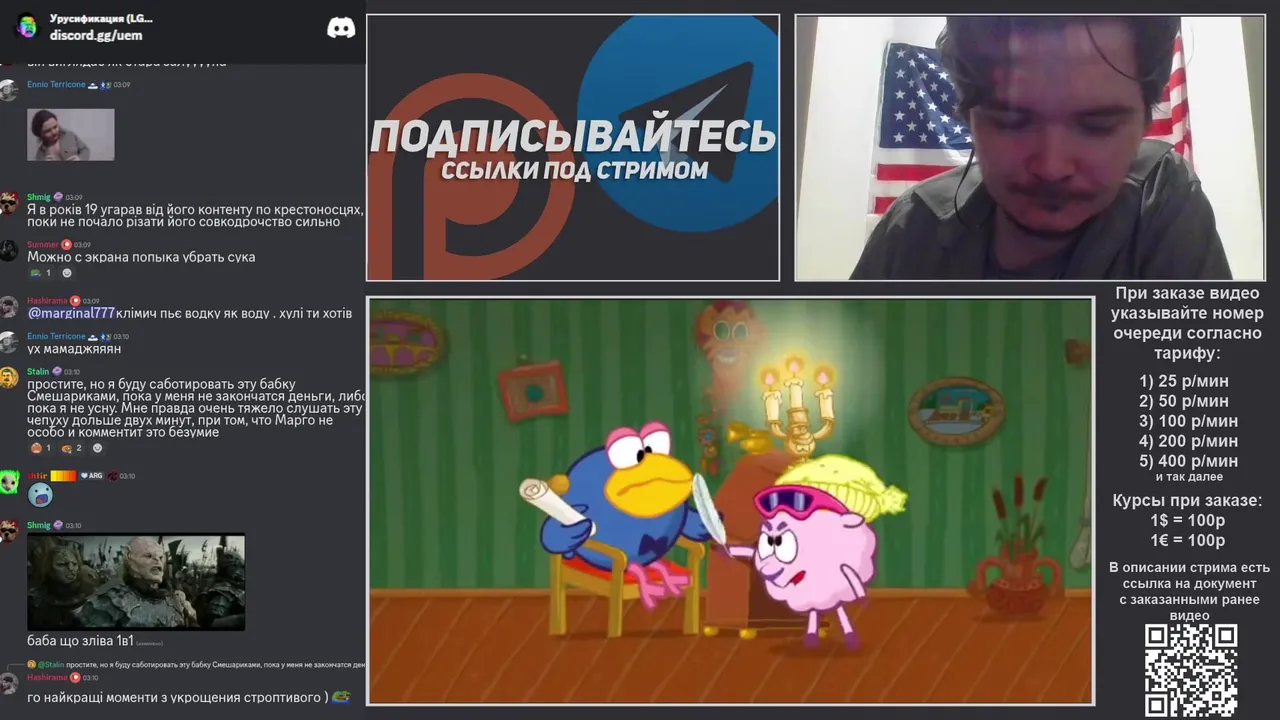Click the Discord logo icon in header
The height and width of the screenshot is (720, 1280).
[x=341, y=27]
